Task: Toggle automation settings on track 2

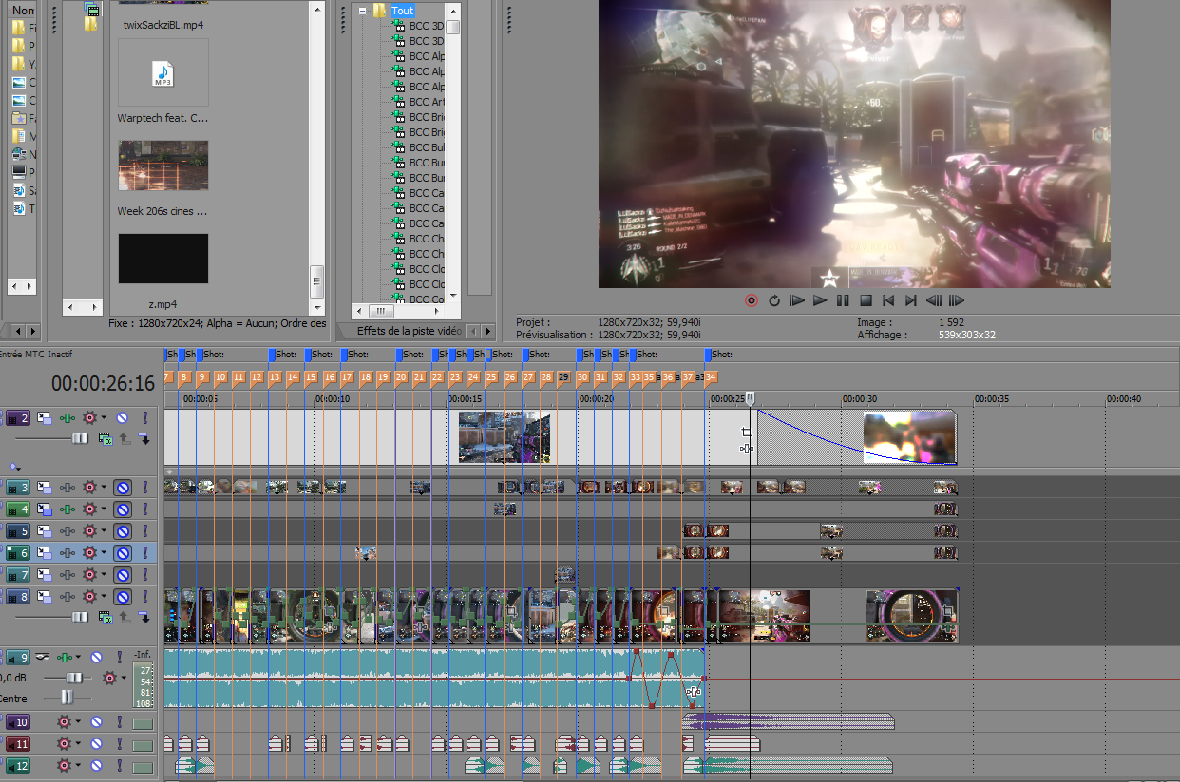Action: coord(68,418)
